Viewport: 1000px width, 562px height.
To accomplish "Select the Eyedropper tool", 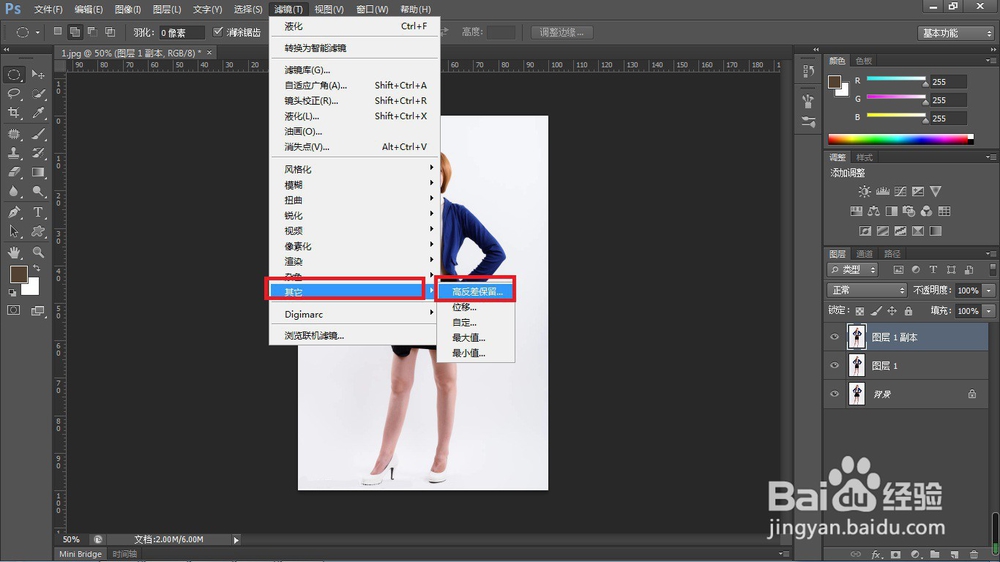I will (38, 113).
